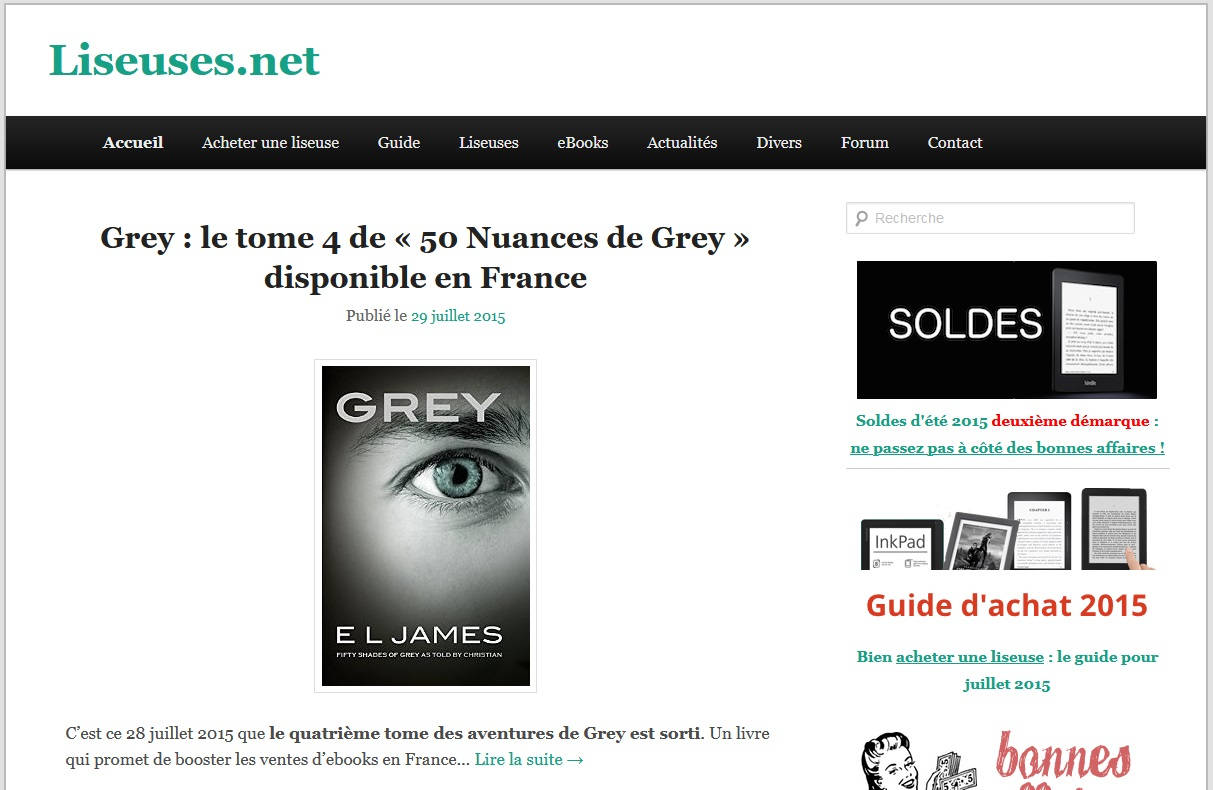Image resolution: width=1213 pixels, height=790 pixels.
Task: Open the Acheter une liseuse menu
Action: [x=271, y=143]
